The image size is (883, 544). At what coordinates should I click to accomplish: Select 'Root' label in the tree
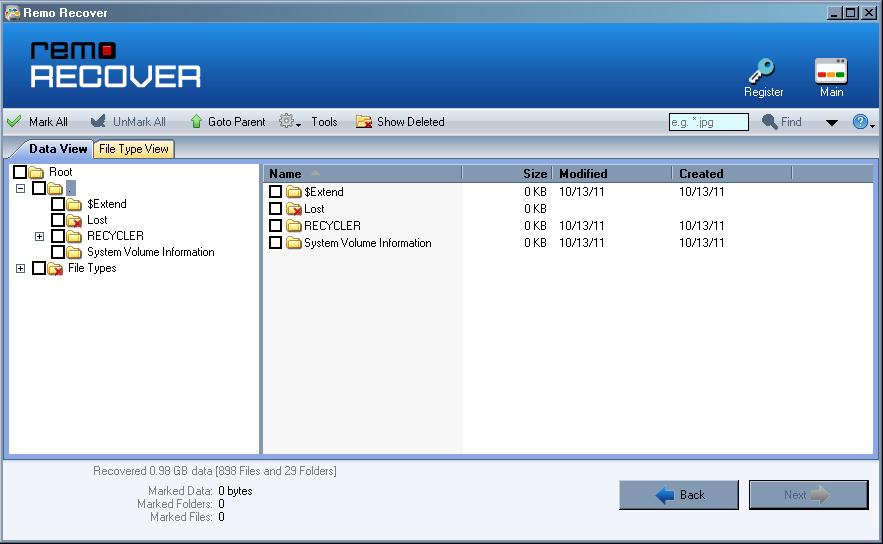[60, 172]
